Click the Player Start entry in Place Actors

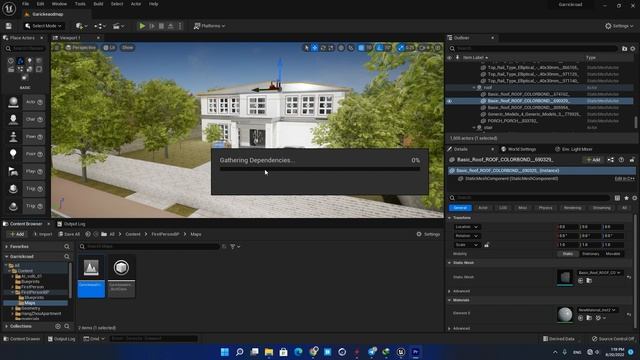click(26, 171)
